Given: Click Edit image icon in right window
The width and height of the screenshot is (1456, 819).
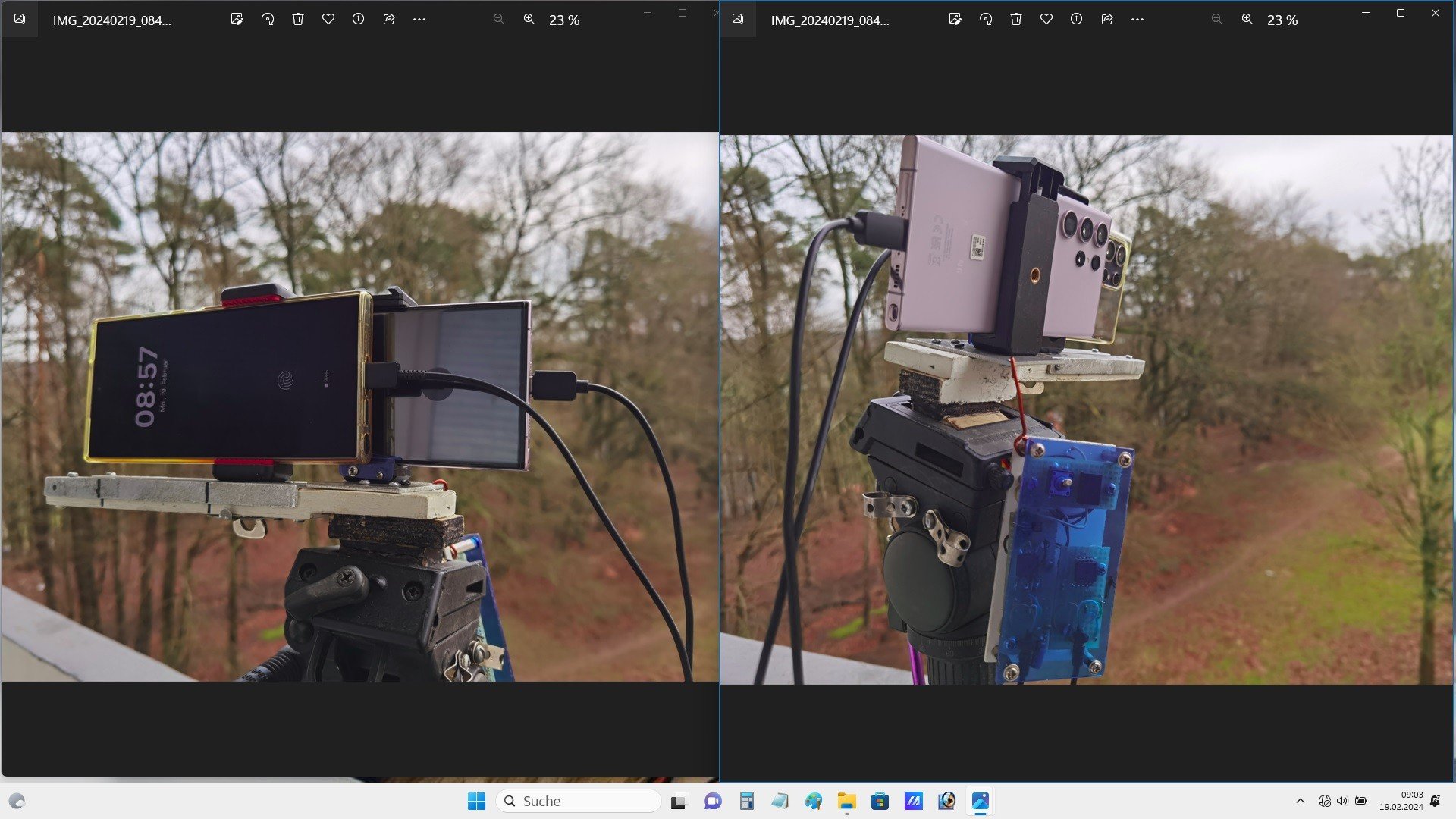Looking at the screenshot, I should [x=955, y=20].
